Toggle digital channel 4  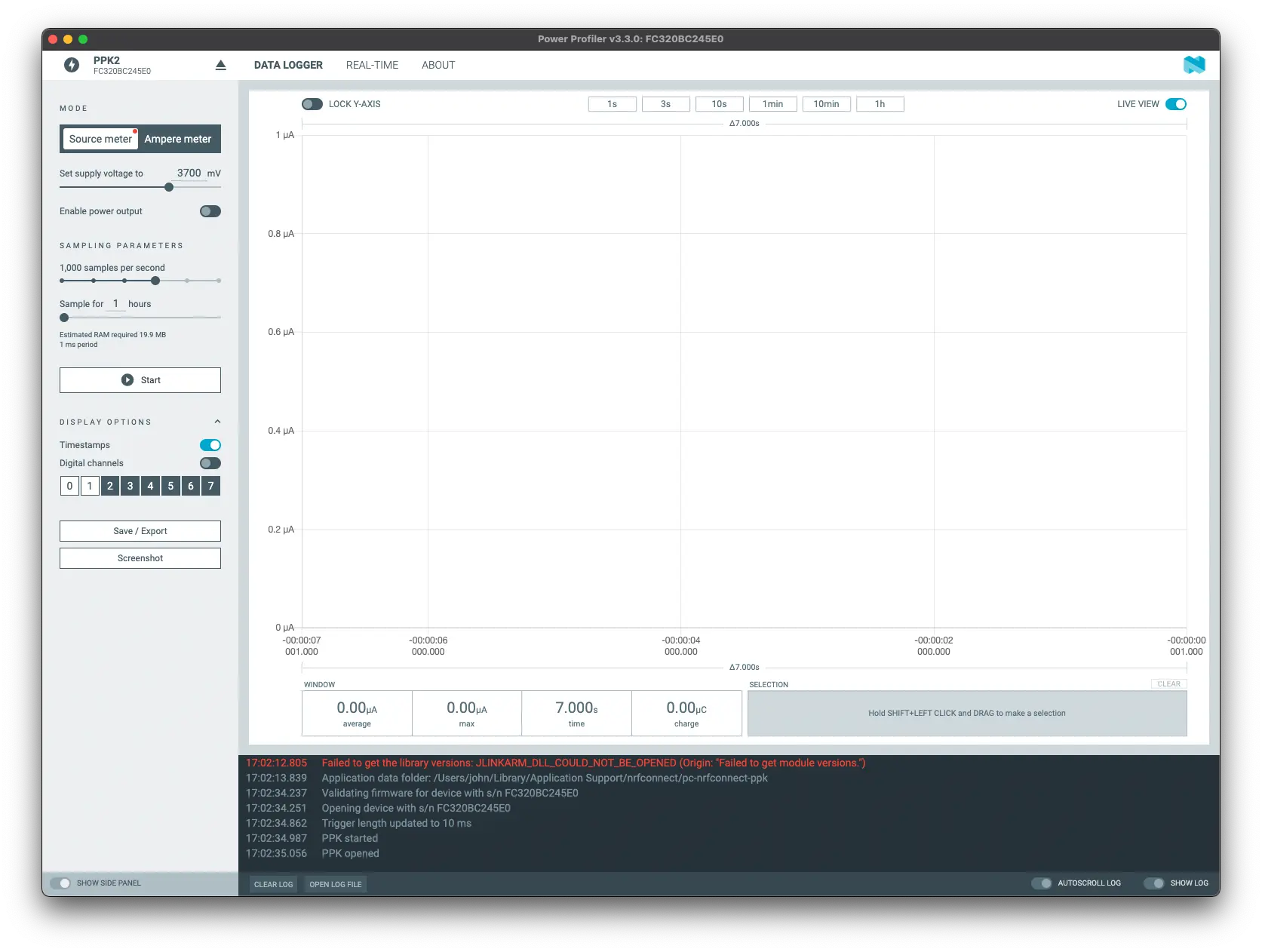click(x=150, y=486)
